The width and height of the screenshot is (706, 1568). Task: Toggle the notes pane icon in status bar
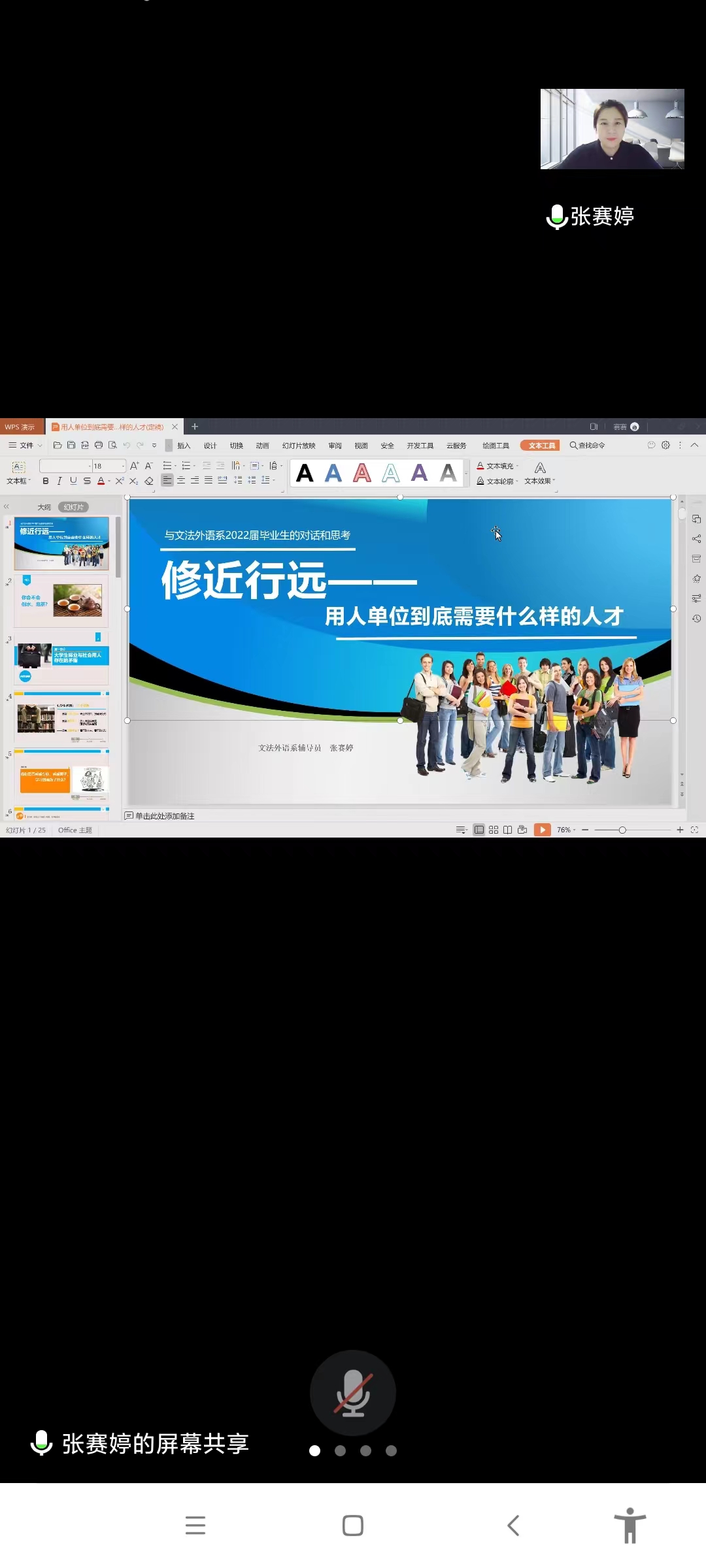click(462, 830)
